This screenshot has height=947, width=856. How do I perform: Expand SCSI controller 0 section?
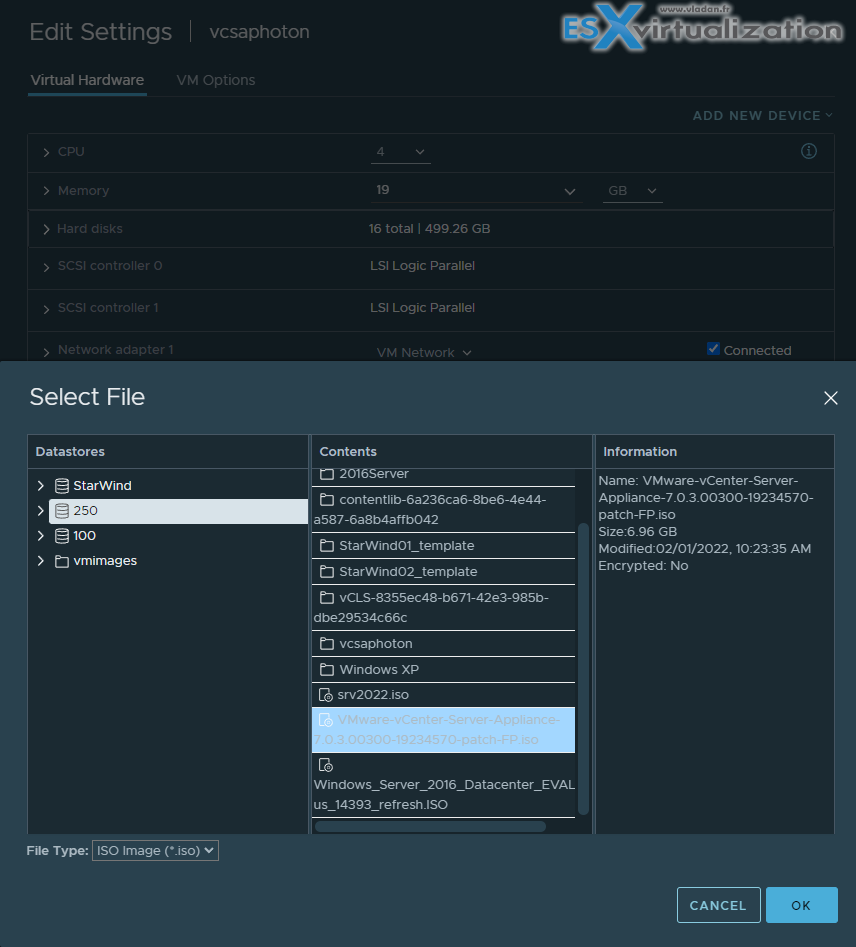46,266
